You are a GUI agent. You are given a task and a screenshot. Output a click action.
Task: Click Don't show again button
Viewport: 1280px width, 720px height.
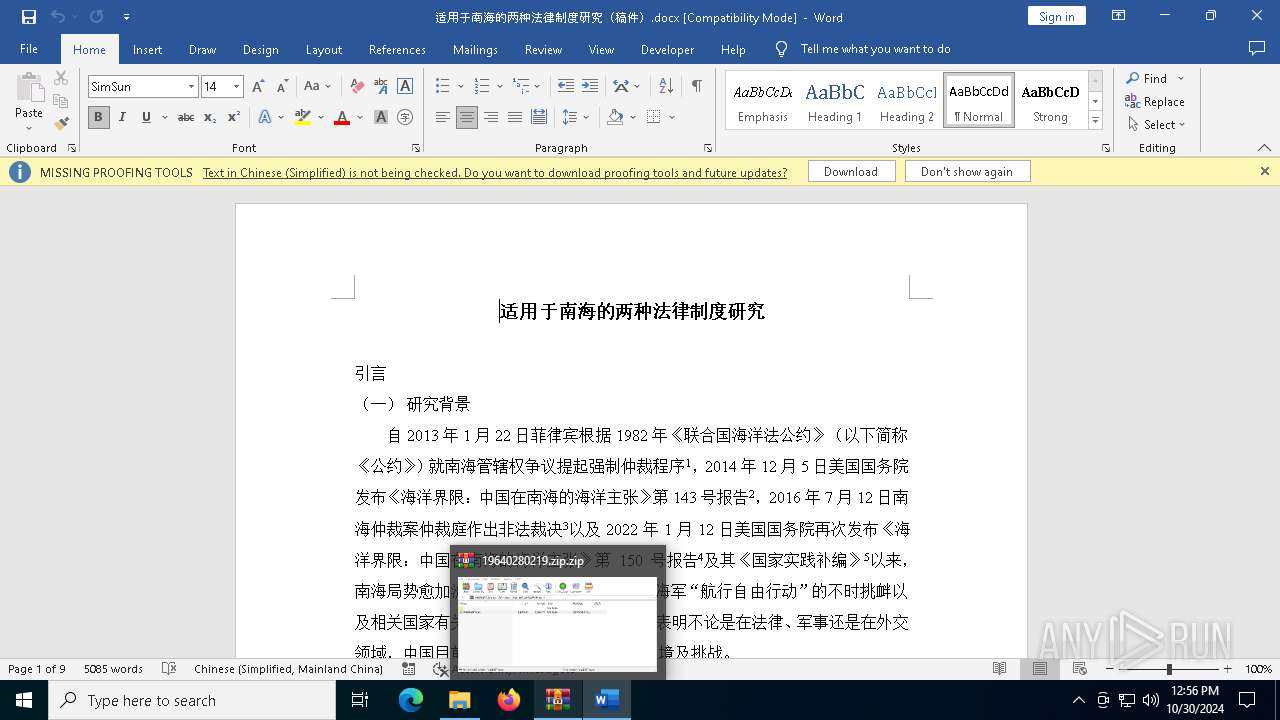[x=967, y=172]
